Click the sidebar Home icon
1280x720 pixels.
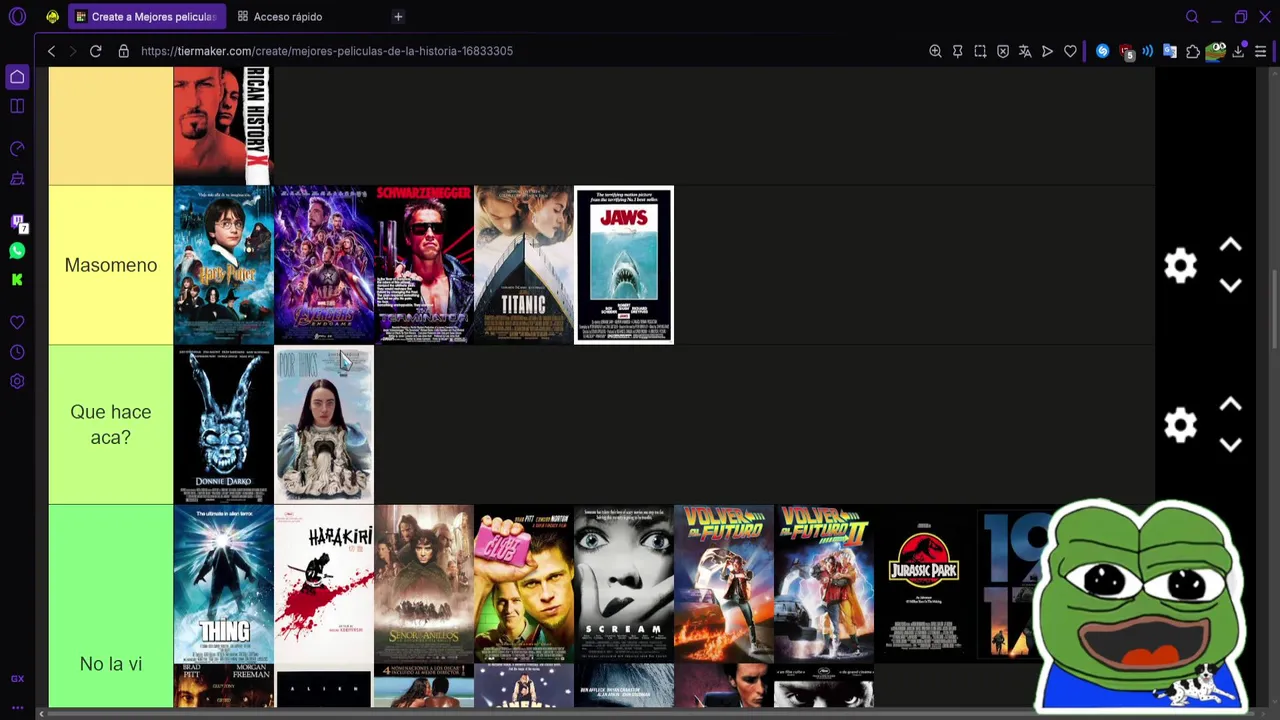click(x=17, y=77)
